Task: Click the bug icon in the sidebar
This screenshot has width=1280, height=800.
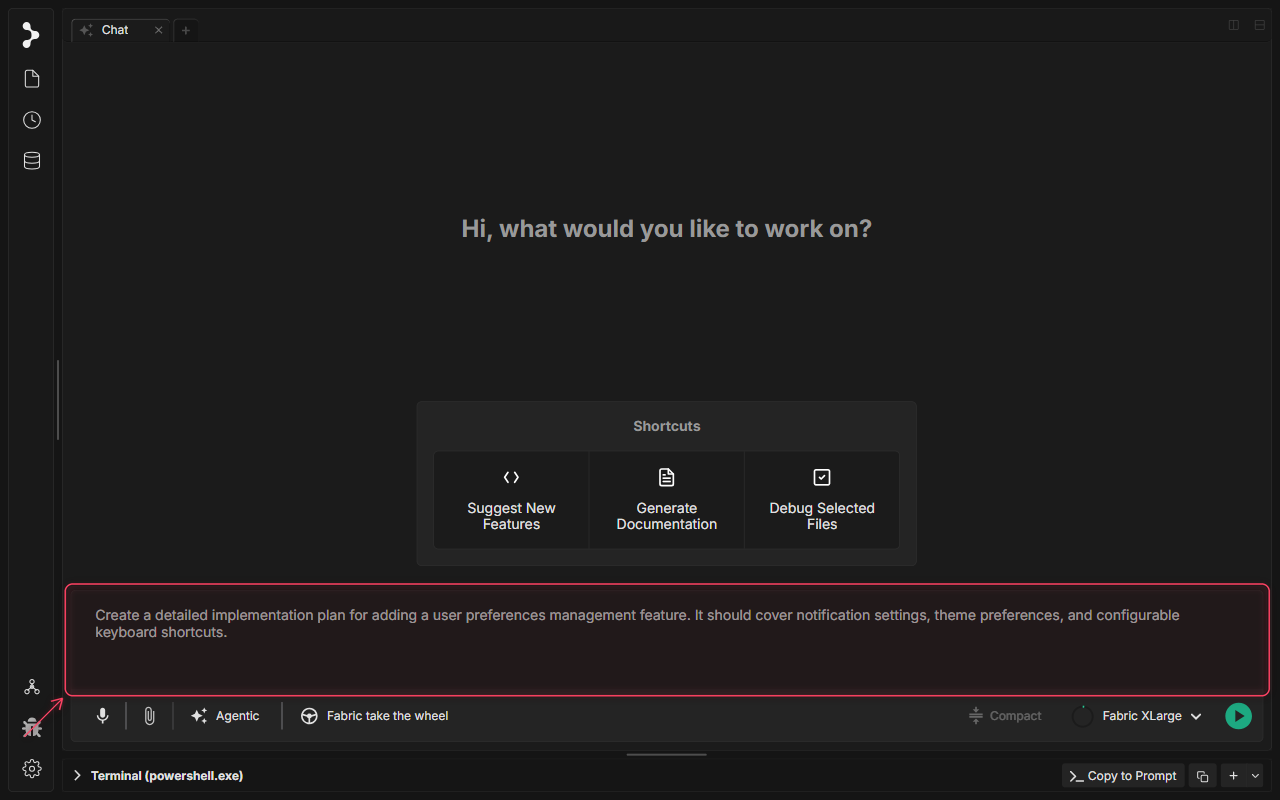Action: click(x=32, y=728)
